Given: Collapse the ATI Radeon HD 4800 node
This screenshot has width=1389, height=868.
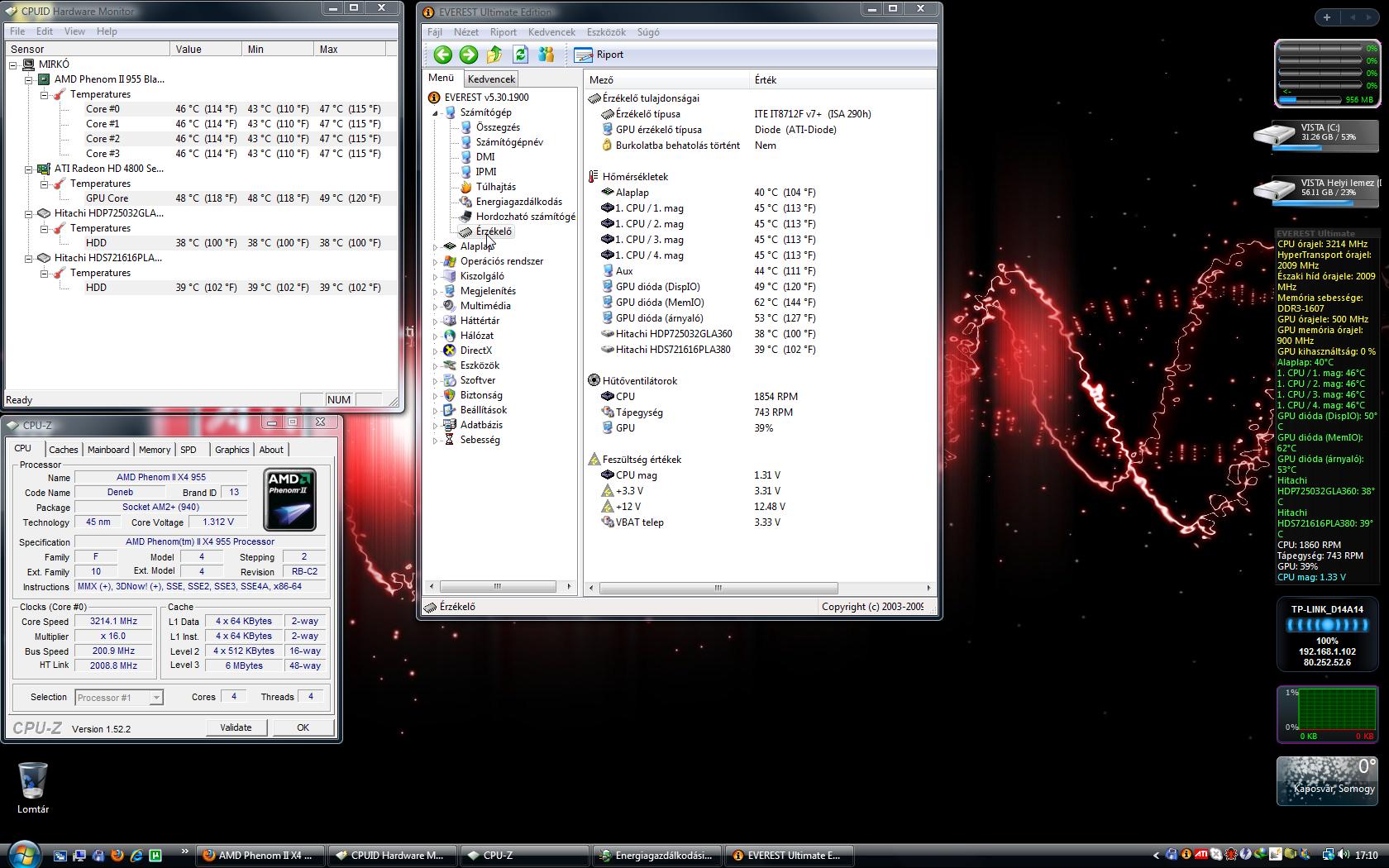Looking at the screenshot, I should click(28, 169).
